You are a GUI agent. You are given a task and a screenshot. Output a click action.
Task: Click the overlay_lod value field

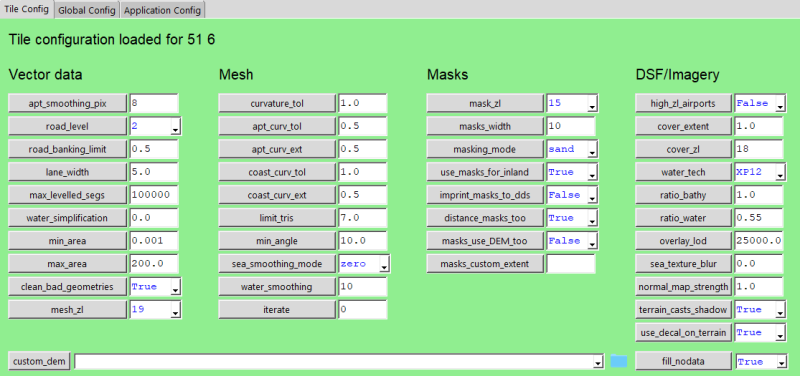(x=759, y=241)
